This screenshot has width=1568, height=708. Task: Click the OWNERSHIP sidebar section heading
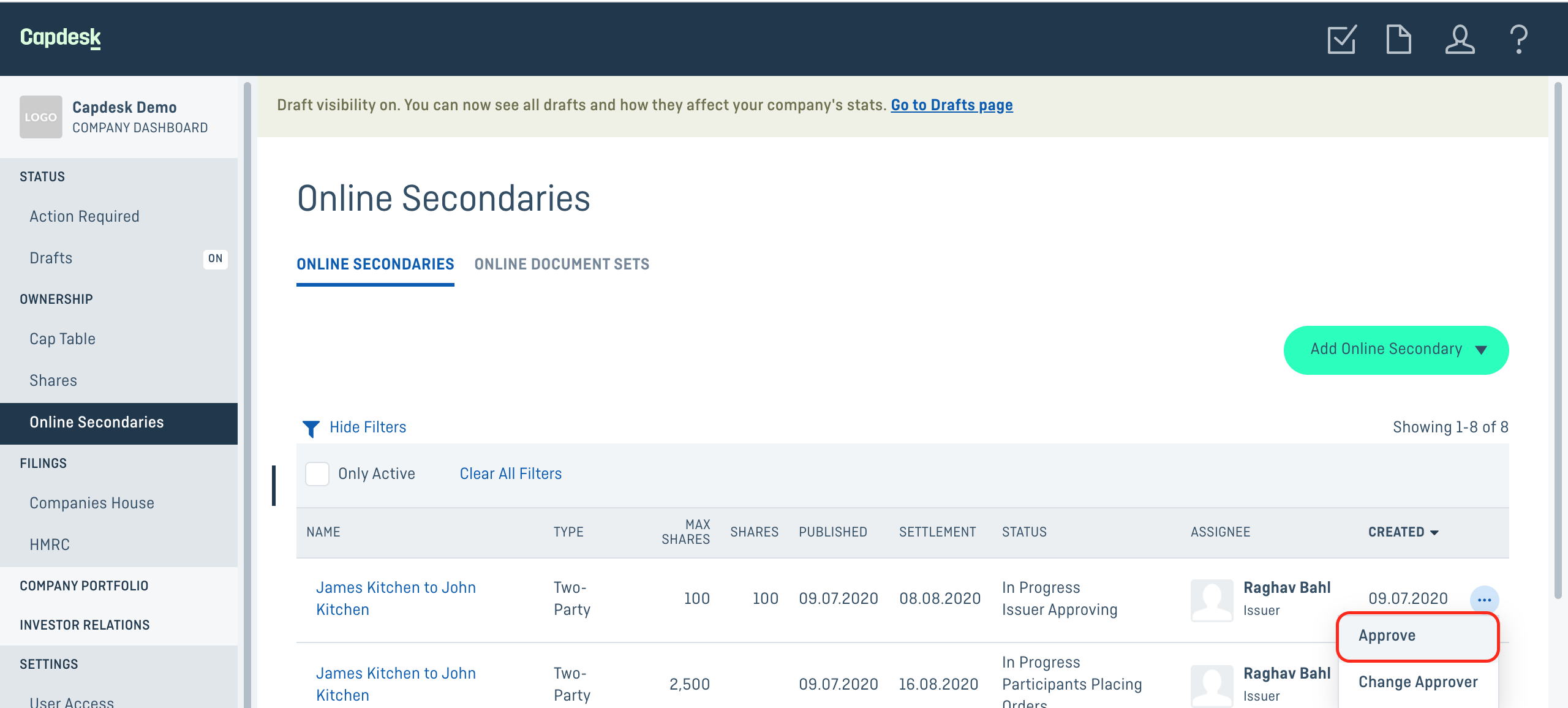pos(56,299)
